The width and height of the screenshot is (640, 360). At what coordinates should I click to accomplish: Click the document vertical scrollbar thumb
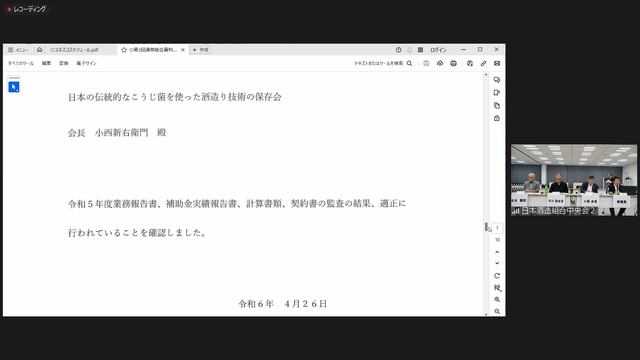tap(486, 227)
